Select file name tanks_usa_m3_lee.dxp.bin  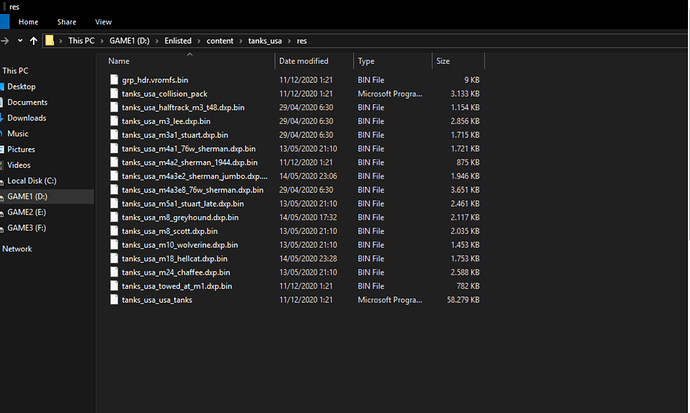click(166, 121)
